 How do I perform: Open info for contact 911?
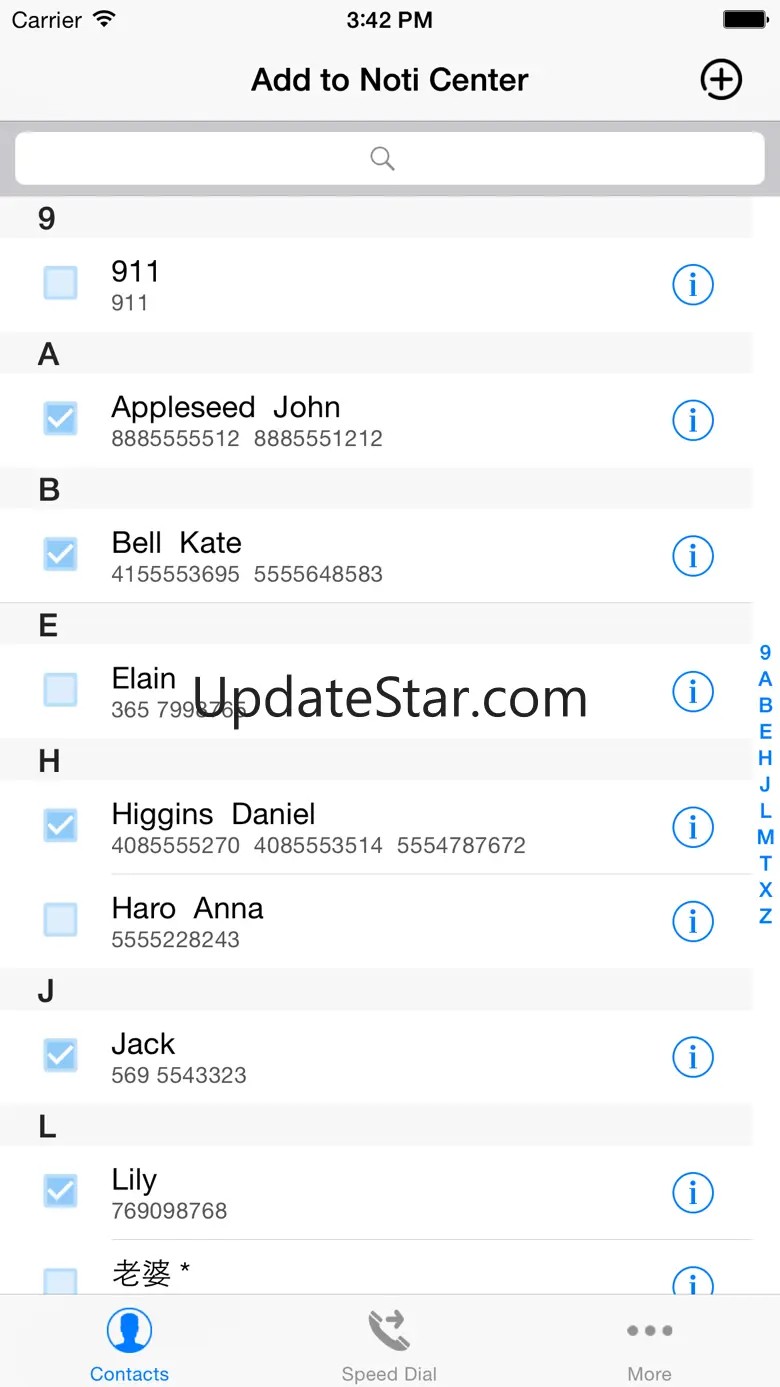tap(692, 285)
